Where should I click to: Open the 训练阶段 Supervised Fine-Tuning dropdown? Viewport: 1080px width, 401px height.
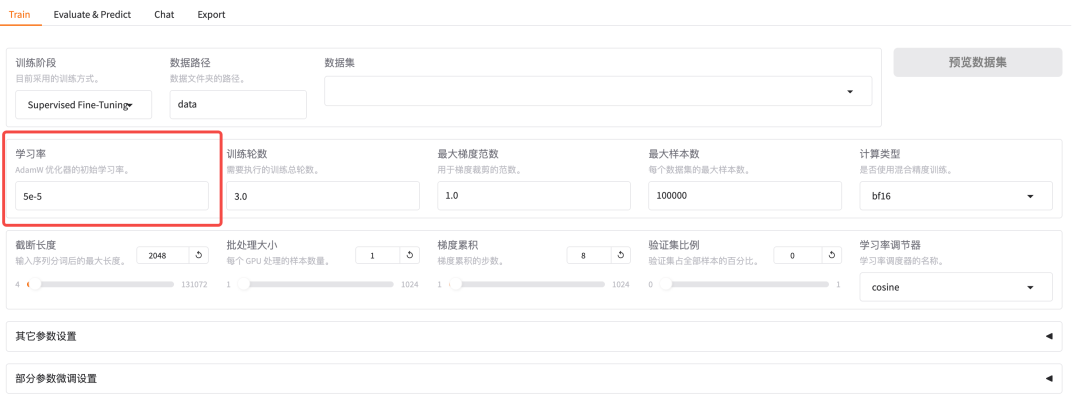[x=83, y=105]
